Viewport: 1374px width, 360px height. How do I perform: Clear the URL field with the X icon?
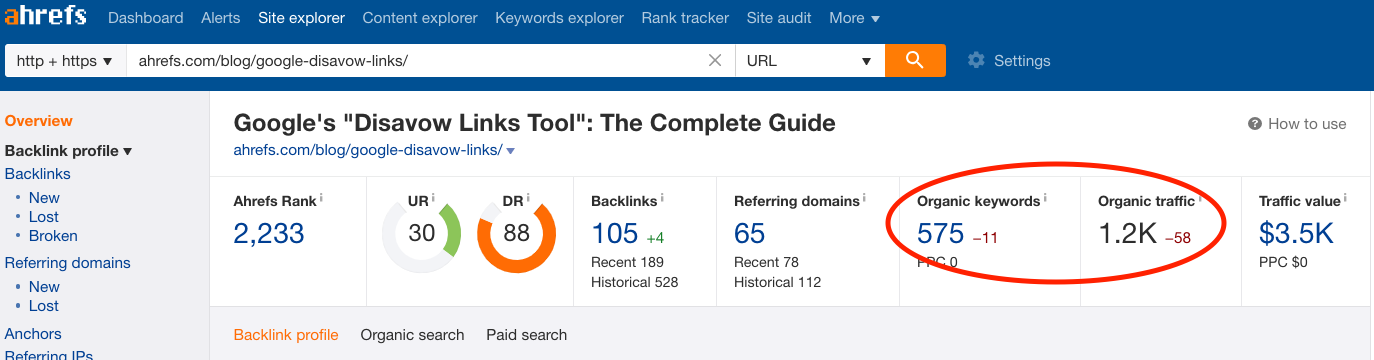pos(715,60)
